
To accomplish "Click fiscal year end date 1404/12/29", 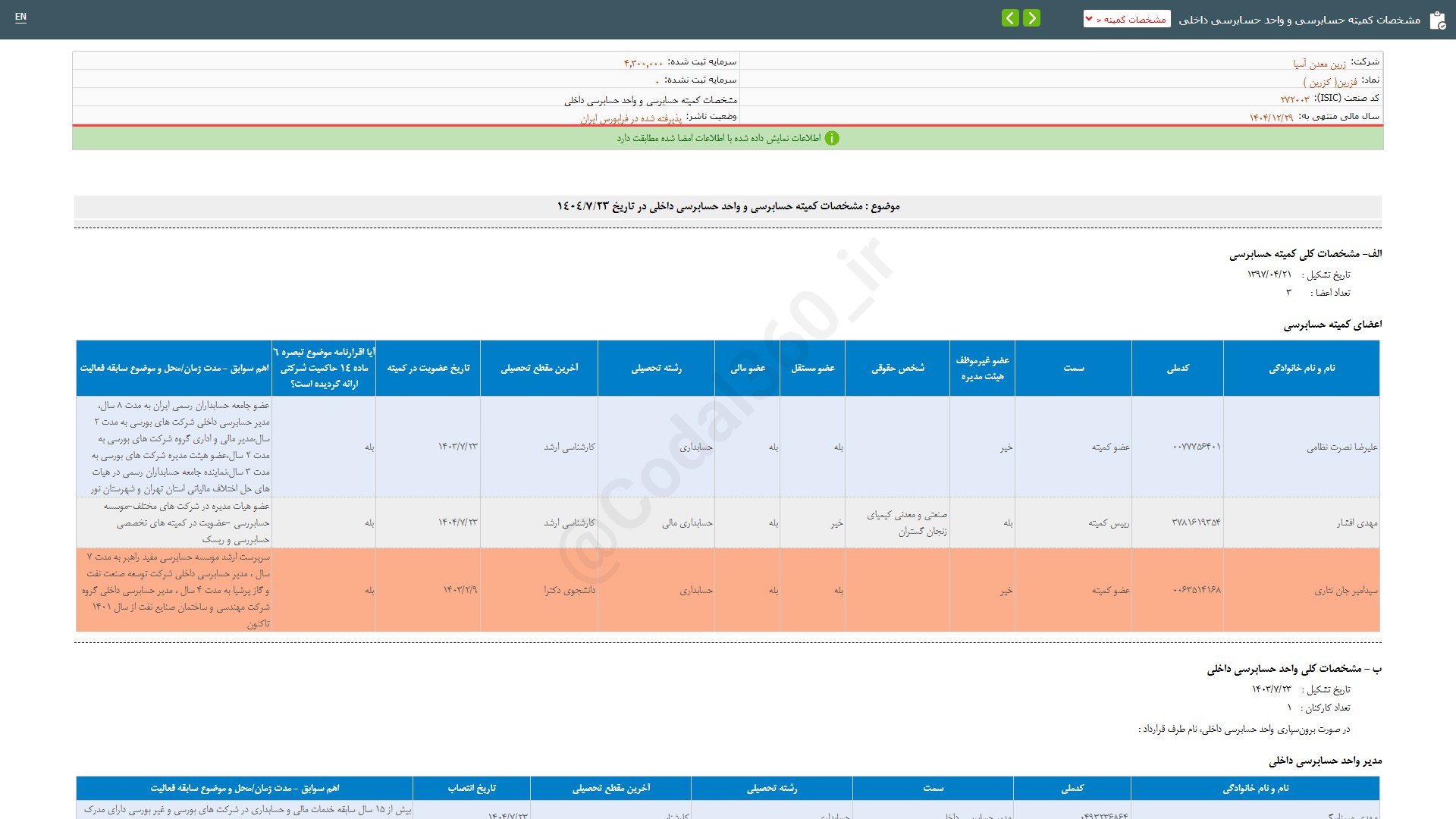I will click(x=1271, y=118).
